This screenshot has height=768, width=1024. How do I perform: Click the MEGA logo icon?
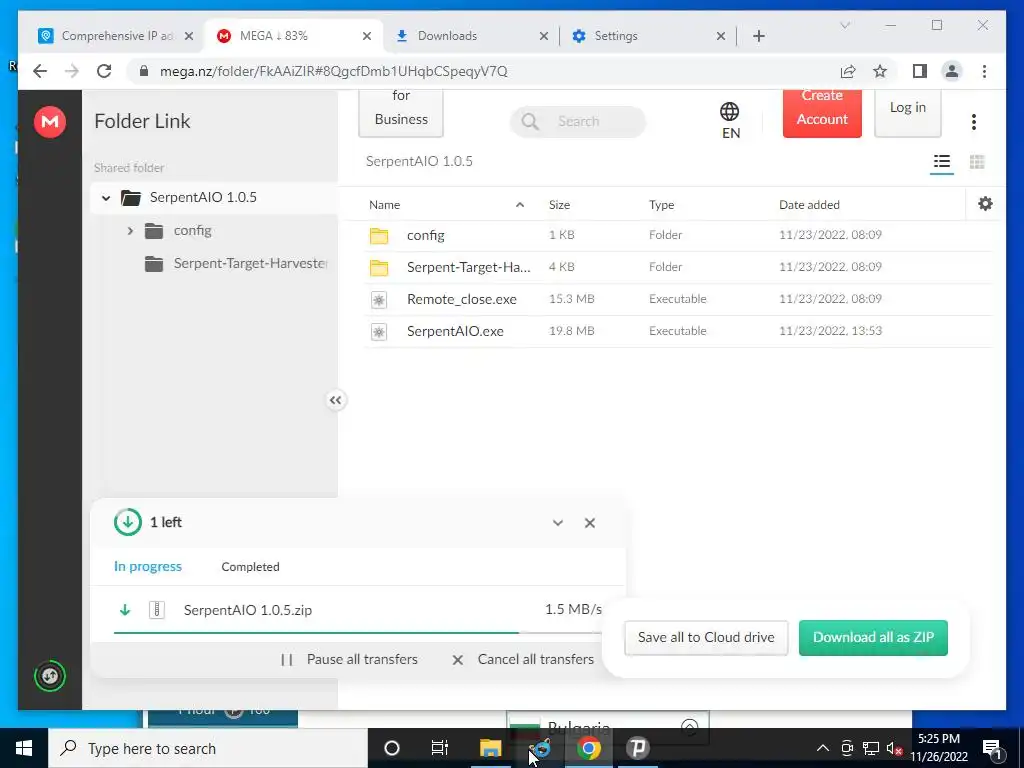tap(50, 121)
